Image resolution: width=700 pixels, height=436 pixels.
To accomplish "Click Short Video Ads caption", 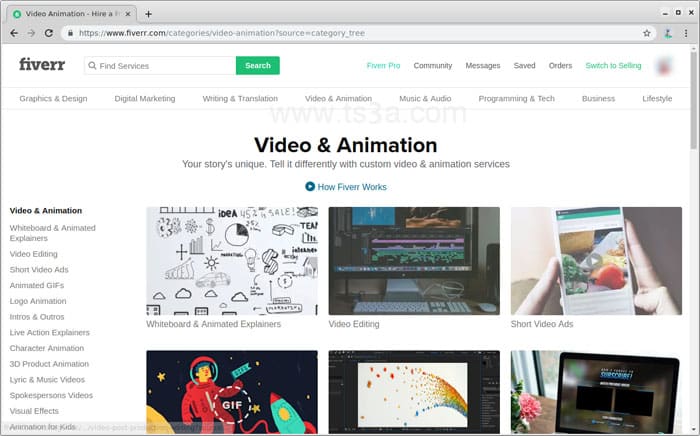I will click(542, 324).
